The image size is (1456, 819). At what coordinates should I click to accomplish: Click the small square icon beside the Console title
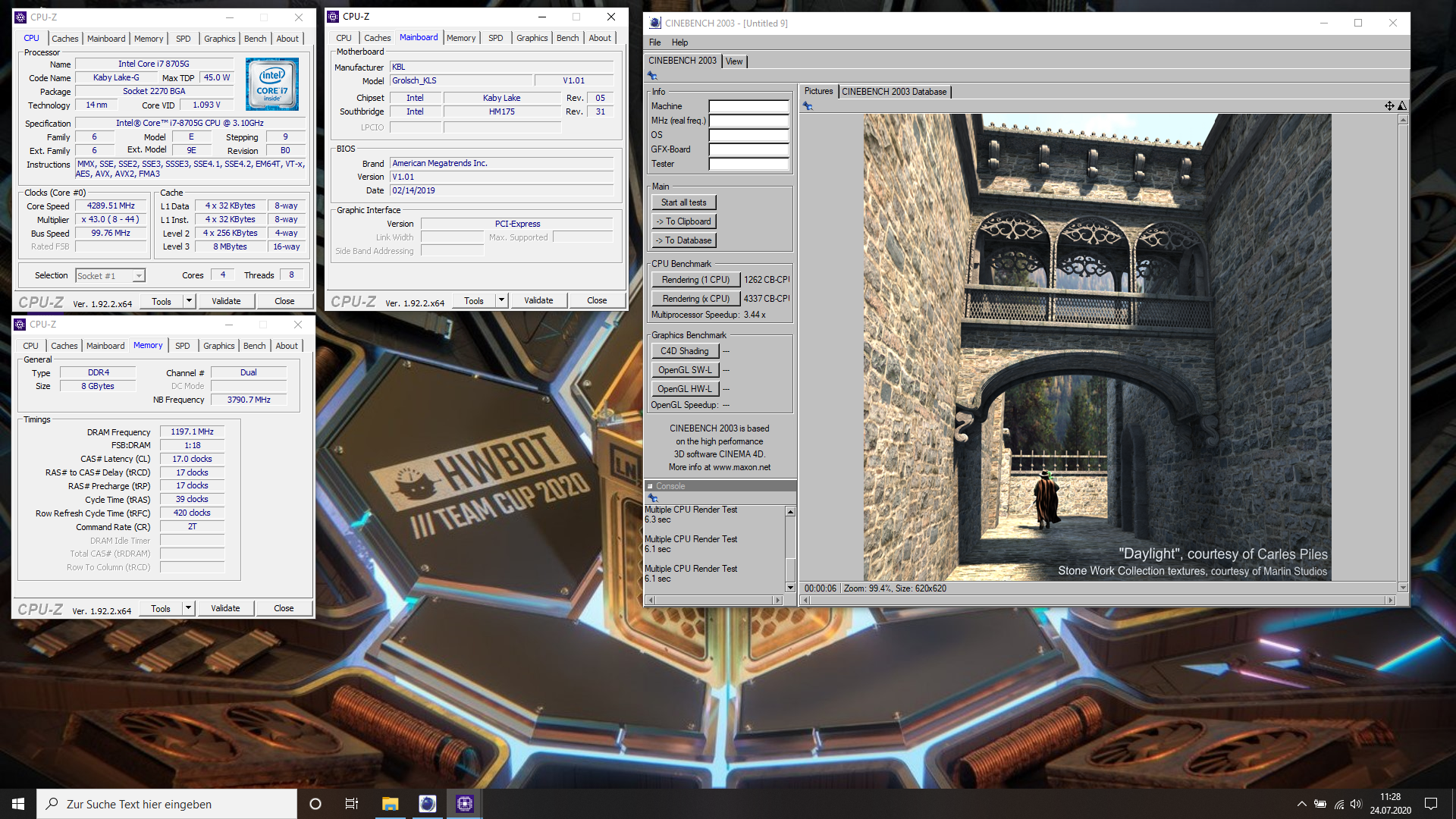click(x=650, y=486)
